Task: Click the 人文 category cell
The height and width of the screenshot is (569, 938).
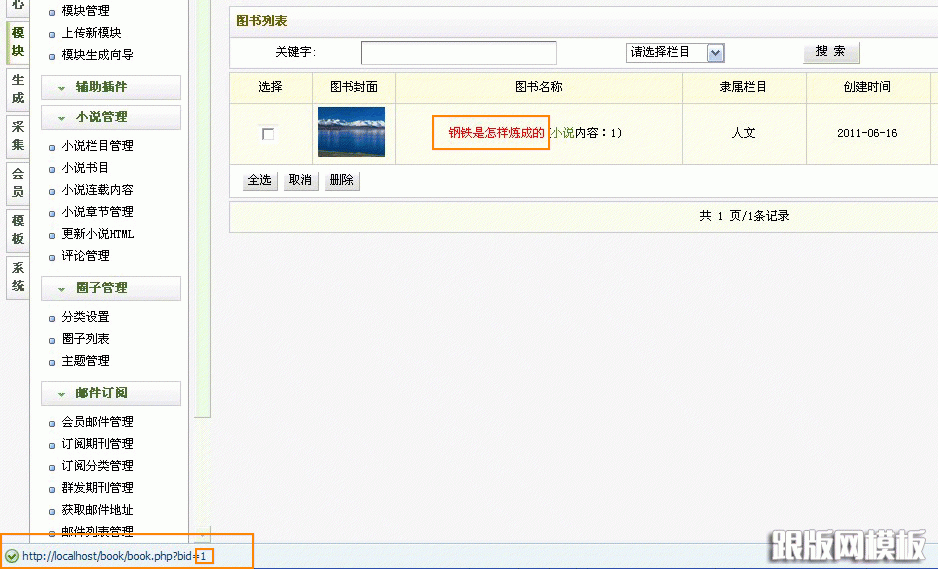Action: pyautogui.click(x=744, y=133)
